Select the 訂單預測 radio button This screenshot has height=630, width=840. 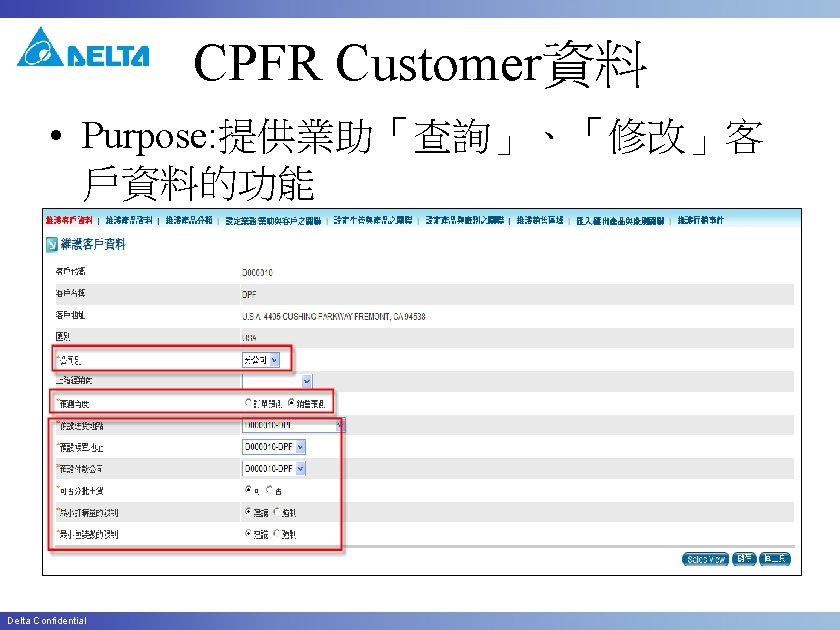(248, 402)
